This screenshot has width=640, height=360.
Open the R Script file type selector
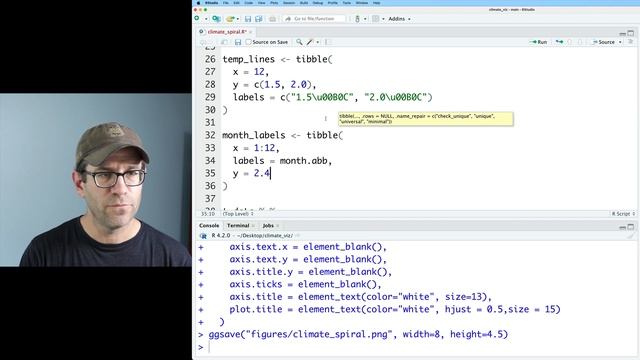623,214
